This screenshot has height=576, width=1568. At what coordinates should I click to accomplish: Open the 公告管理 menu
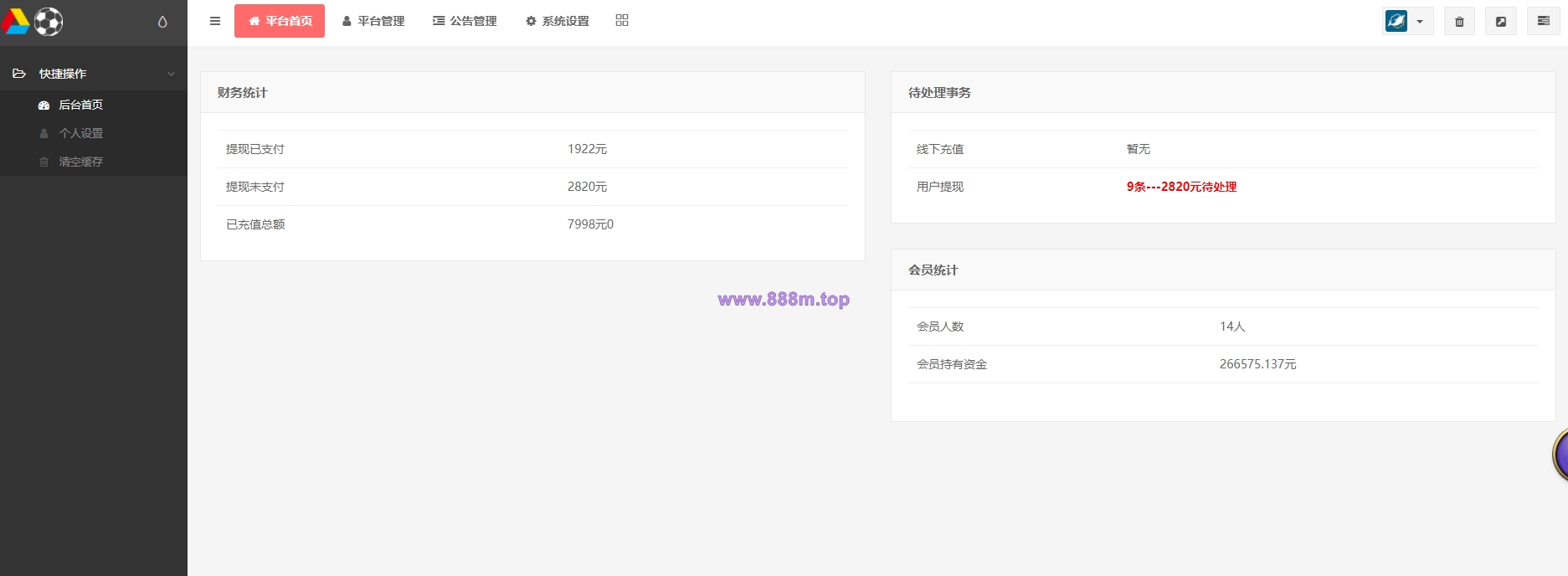pos(465,21)
